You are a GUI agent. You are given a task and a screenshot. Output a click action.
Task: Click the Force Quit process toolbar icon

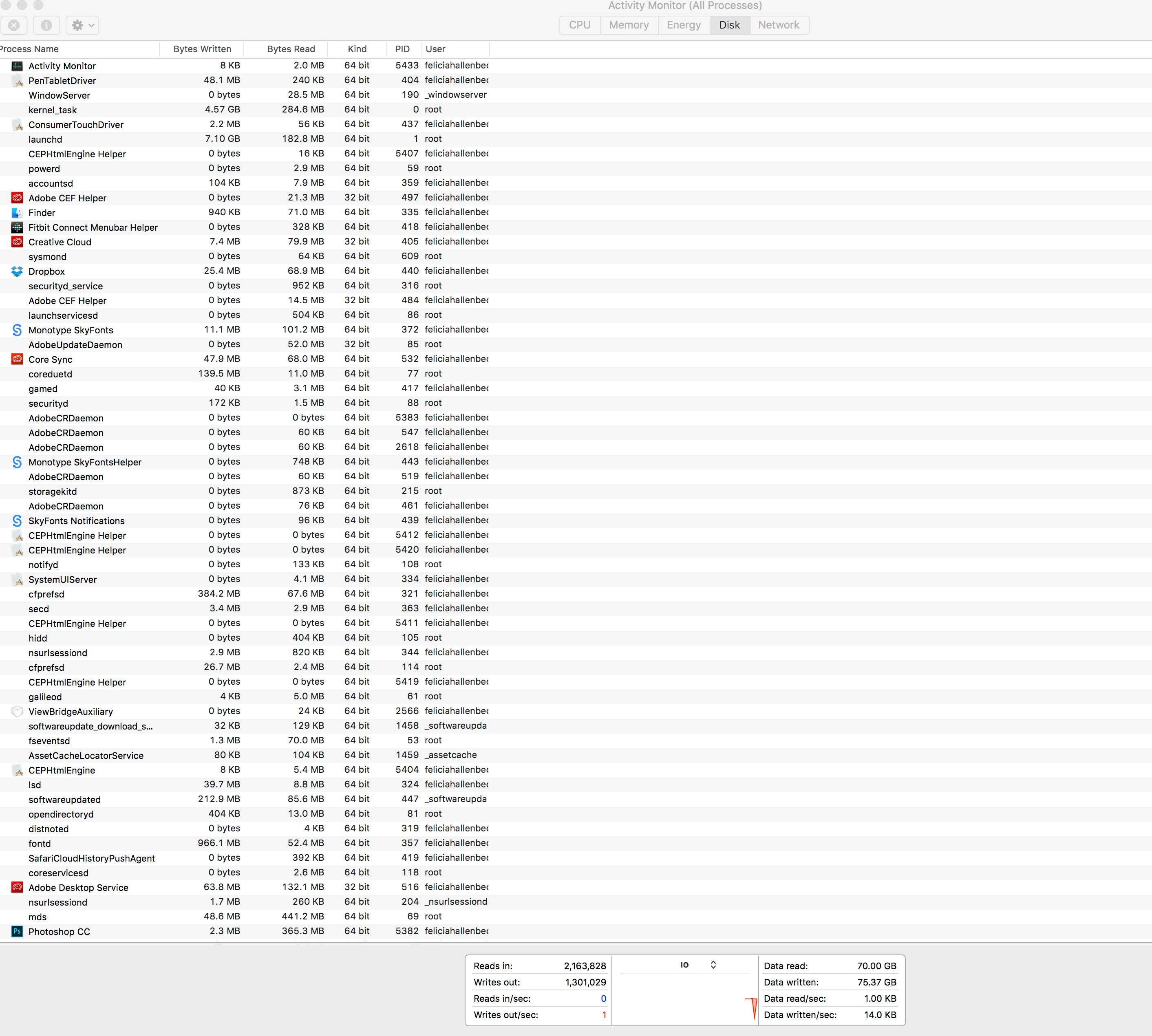coord(14,25)
